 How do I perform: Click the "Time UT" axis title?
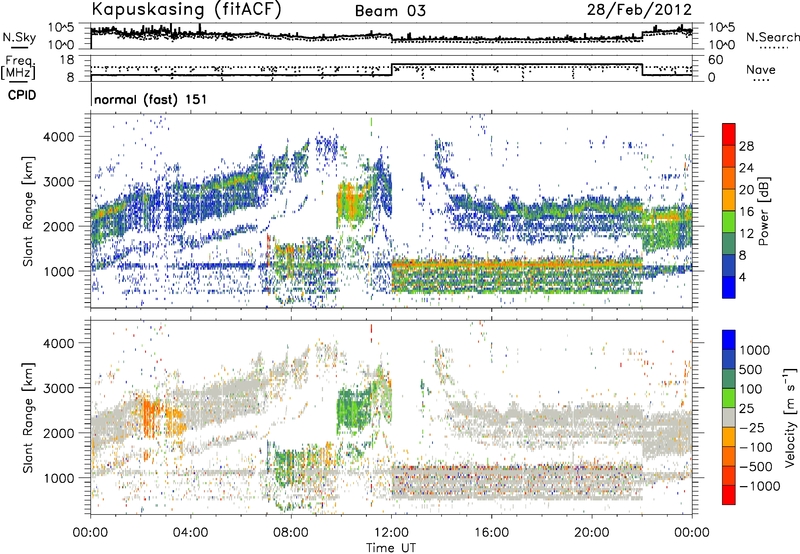391,548
